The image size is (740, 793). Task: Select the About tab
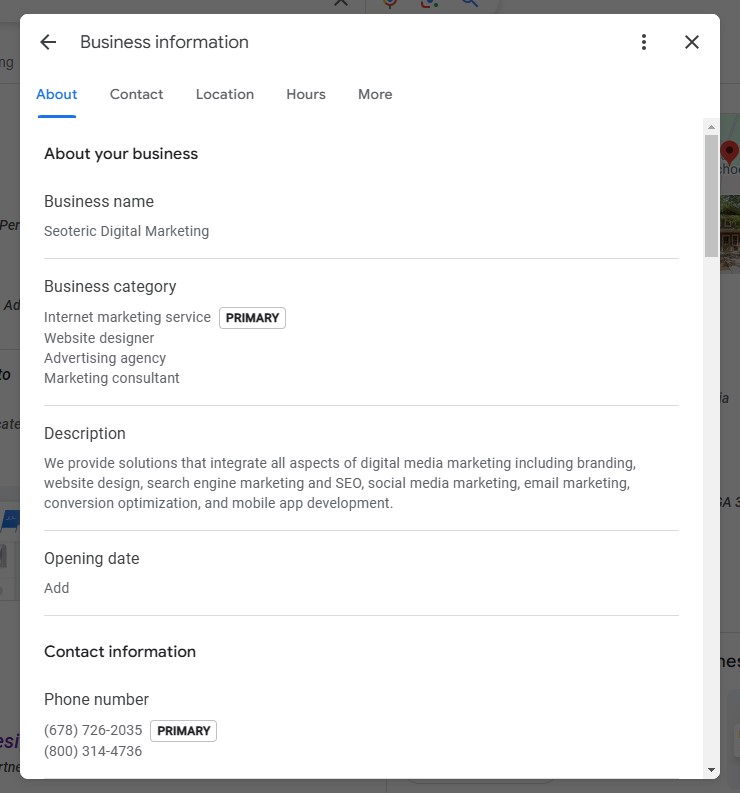pyautogui.click(x=57, y=95)
